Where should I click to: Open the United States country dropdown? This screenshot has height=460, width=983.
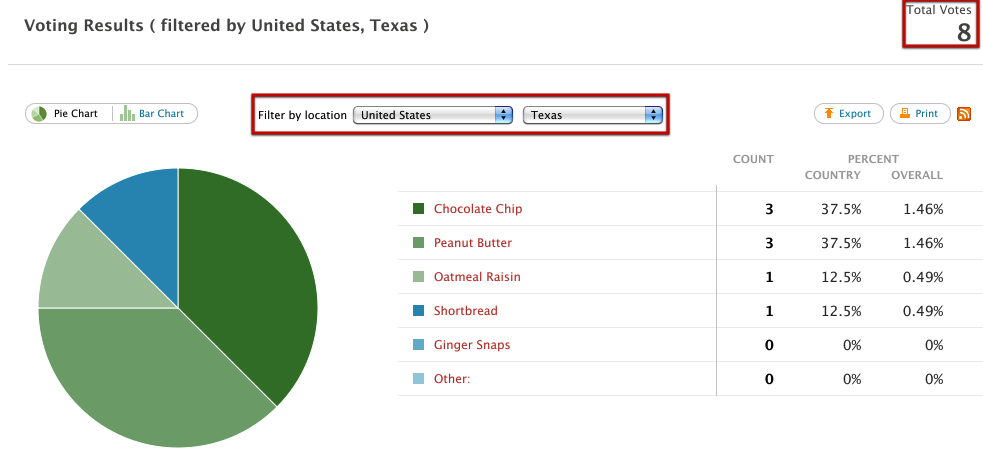click(433, 115)
